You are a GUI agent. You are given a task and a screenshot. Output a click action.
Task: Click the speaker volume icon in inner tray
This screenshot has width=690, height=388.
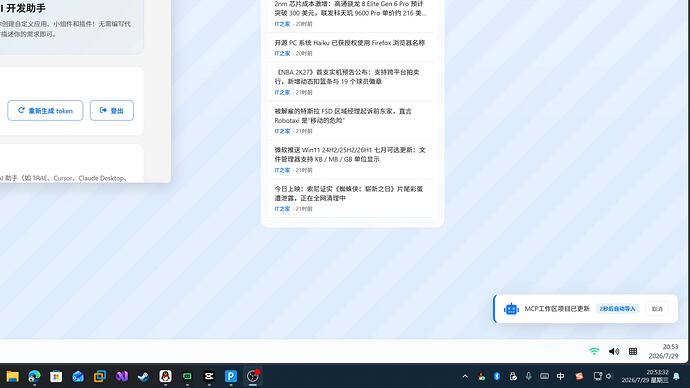tap(614, 351)
